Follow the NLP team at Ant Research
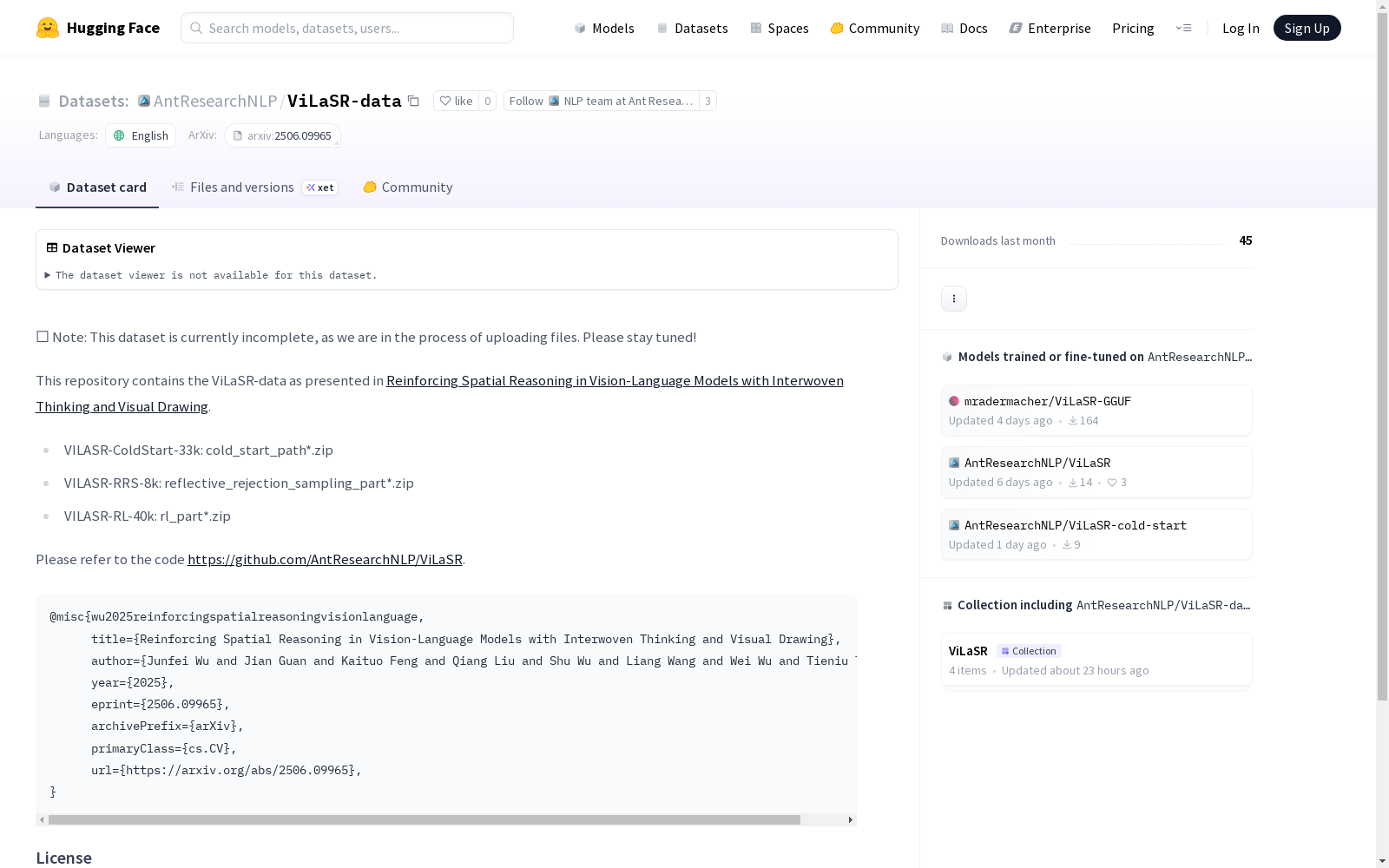 601,101
